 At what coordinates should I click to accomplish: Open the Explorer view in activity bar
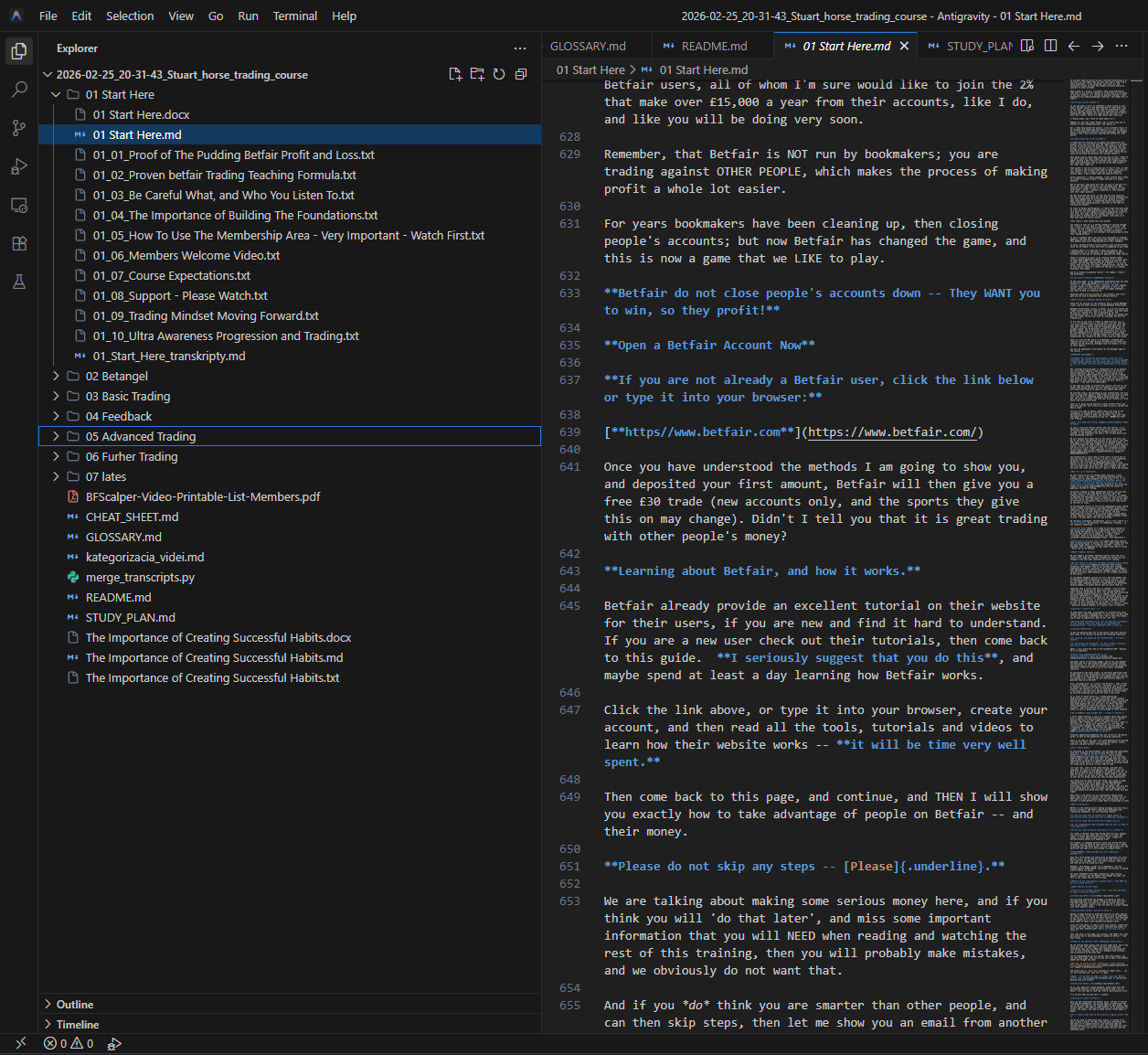coord(18,51)
